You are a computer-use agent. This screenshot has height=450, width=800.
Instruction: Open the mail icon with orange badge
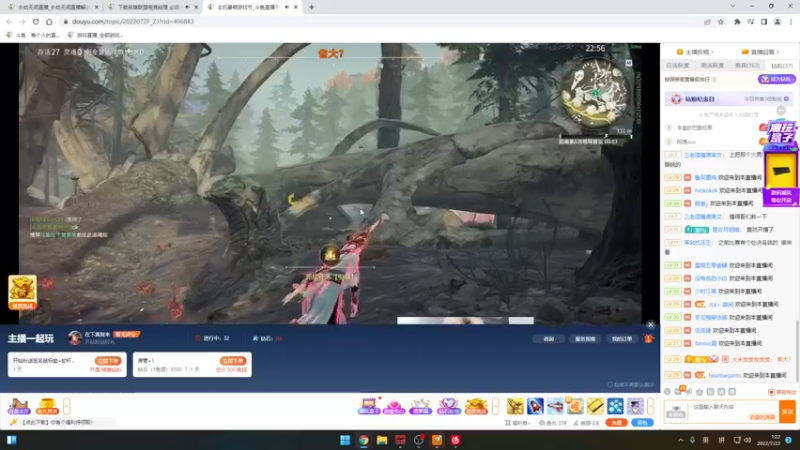pyautogui.click(x=679, y=391)
